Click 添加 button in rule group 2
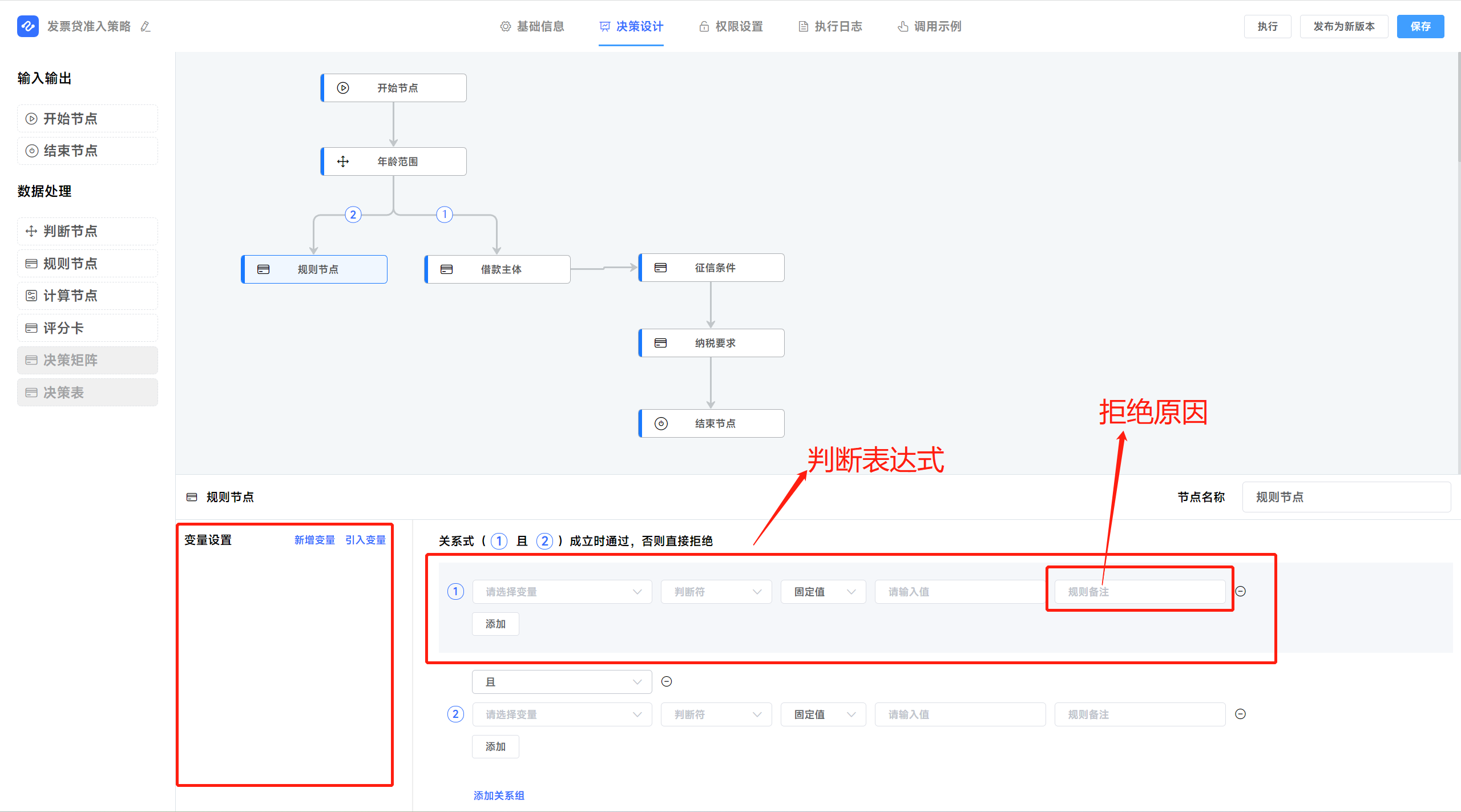 pos(495,747)
